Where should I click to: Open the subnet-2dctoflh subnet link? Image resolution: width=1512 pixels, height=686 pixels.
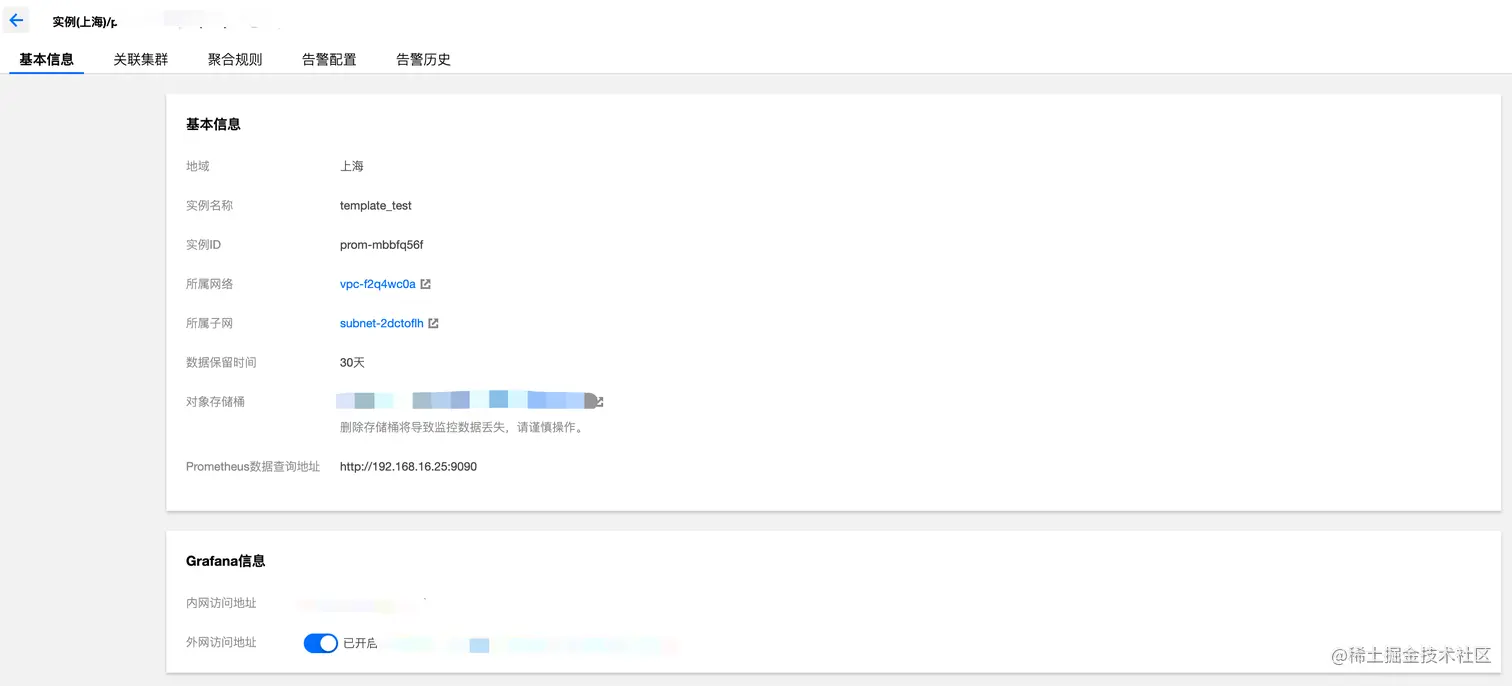pos(382,323)
